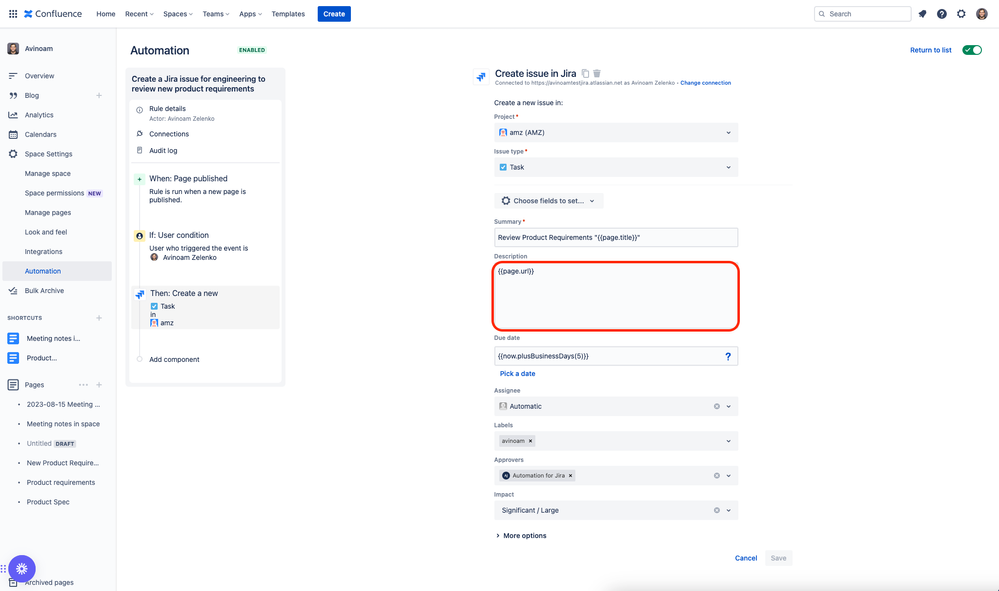Open Connections in the rule panel
Image resolution: width=999 pixels, height=591 pixels.
[x=169, y=134]
